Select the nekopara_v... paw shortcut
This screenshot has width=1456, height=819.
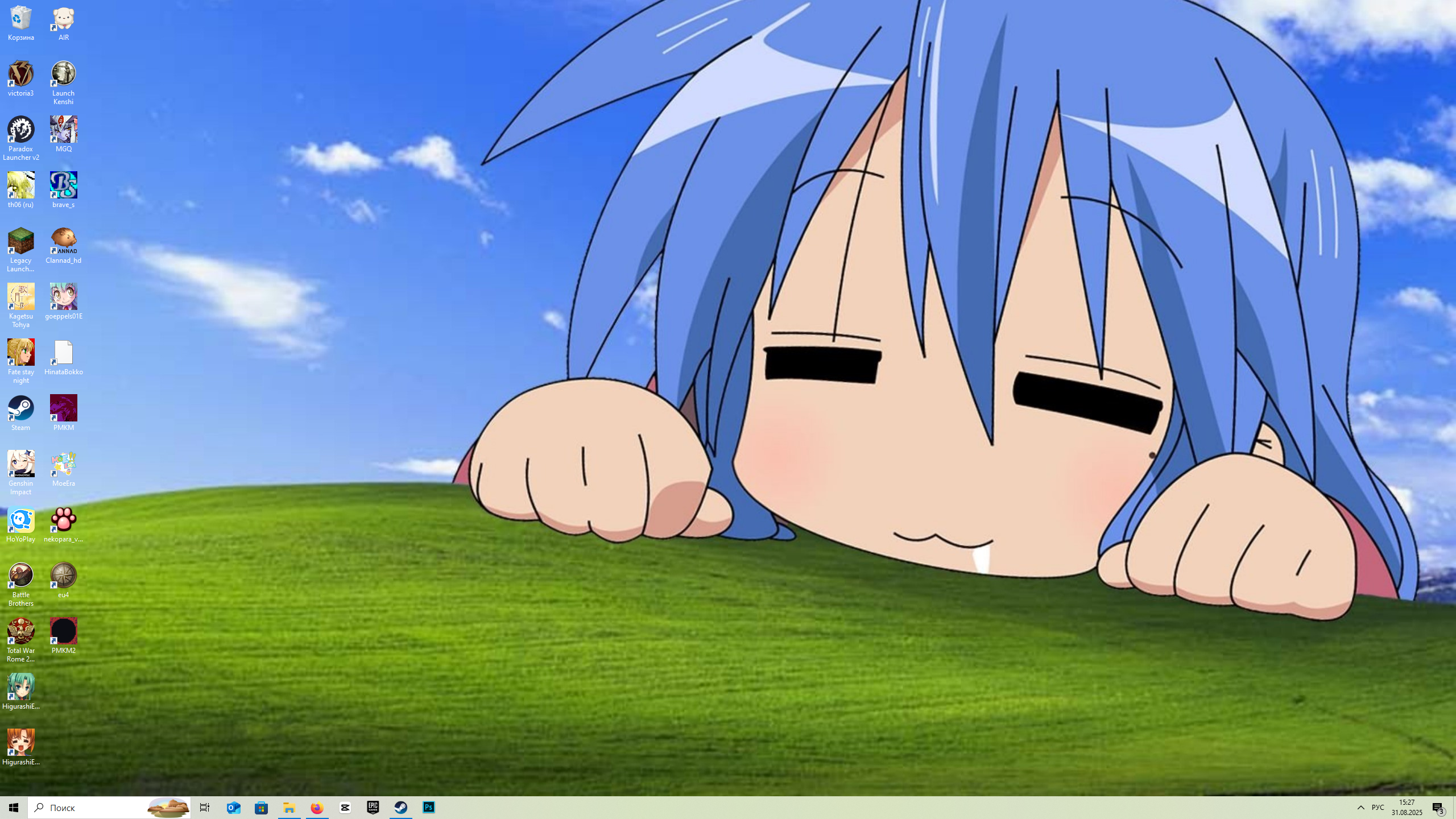click(64, 525)
